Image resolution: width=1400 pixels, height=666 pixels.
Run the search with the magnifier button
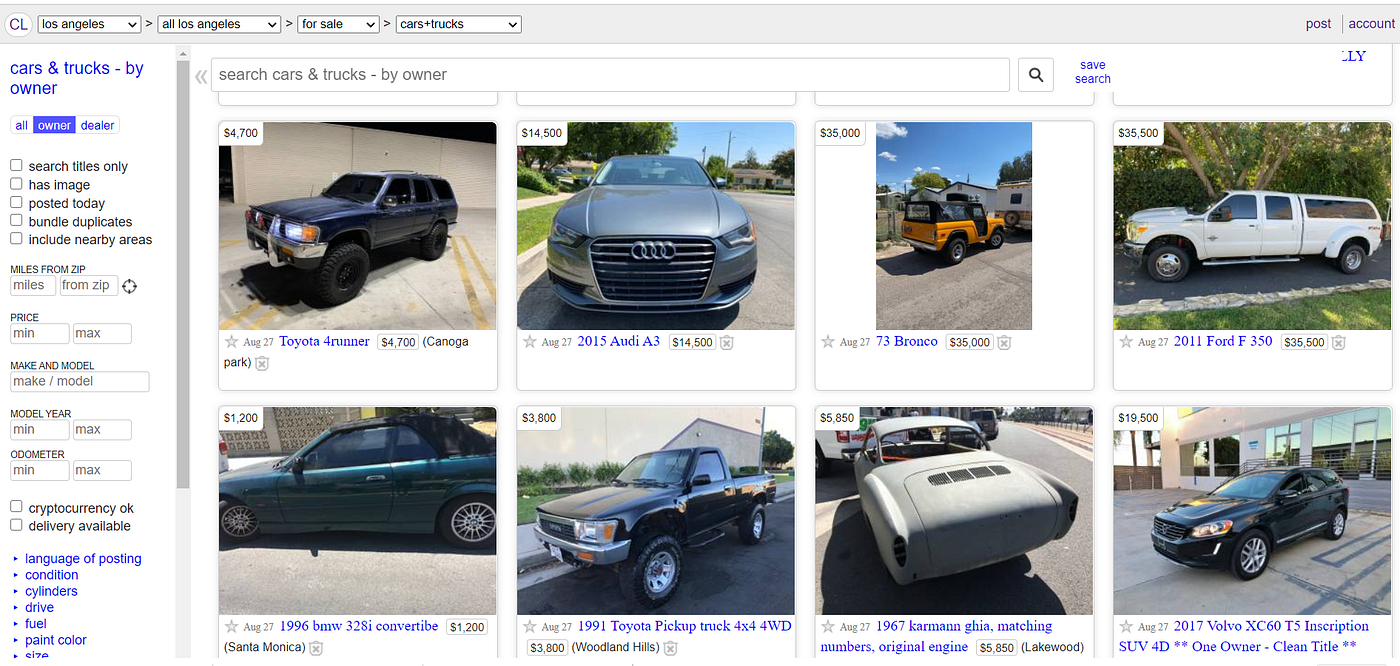(1035, 75)
